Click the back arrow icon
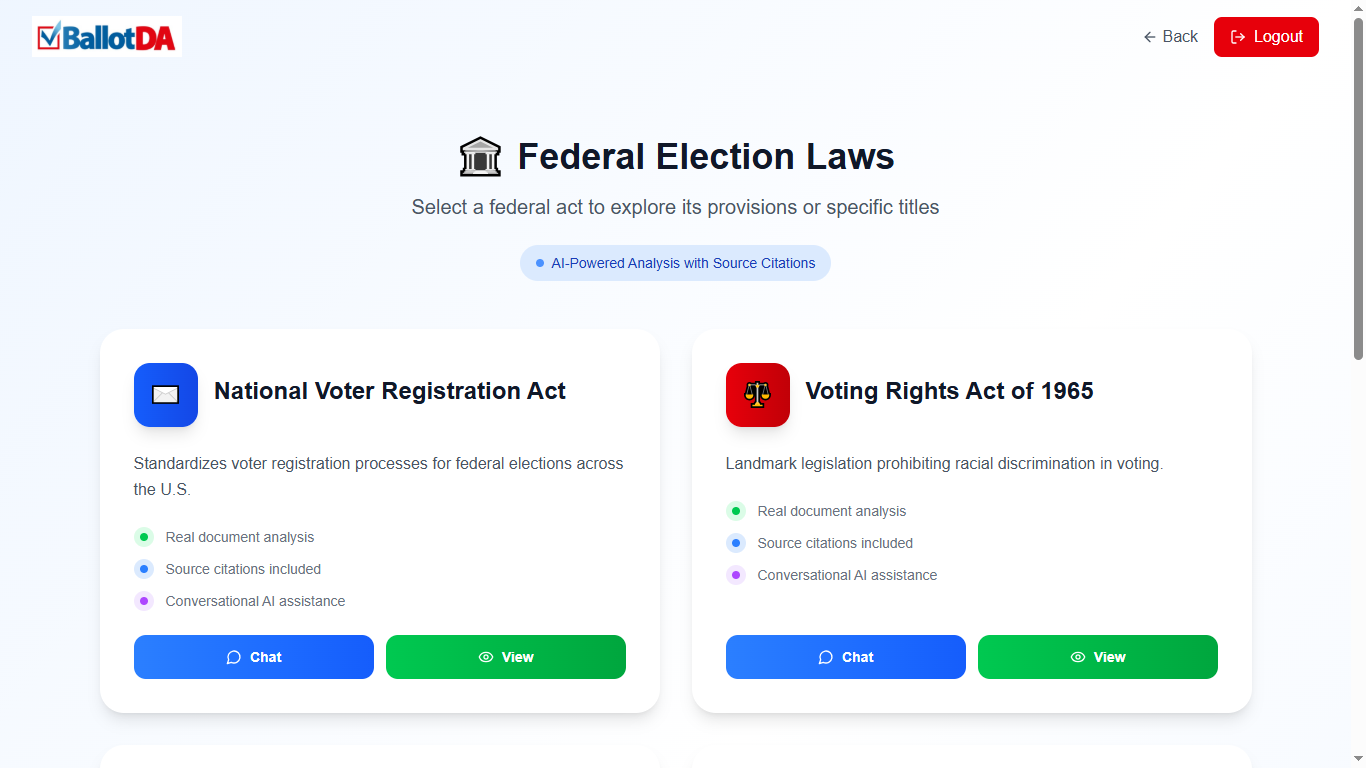Viewport: 1366px width, 768px height. (x=1150, y=37)
